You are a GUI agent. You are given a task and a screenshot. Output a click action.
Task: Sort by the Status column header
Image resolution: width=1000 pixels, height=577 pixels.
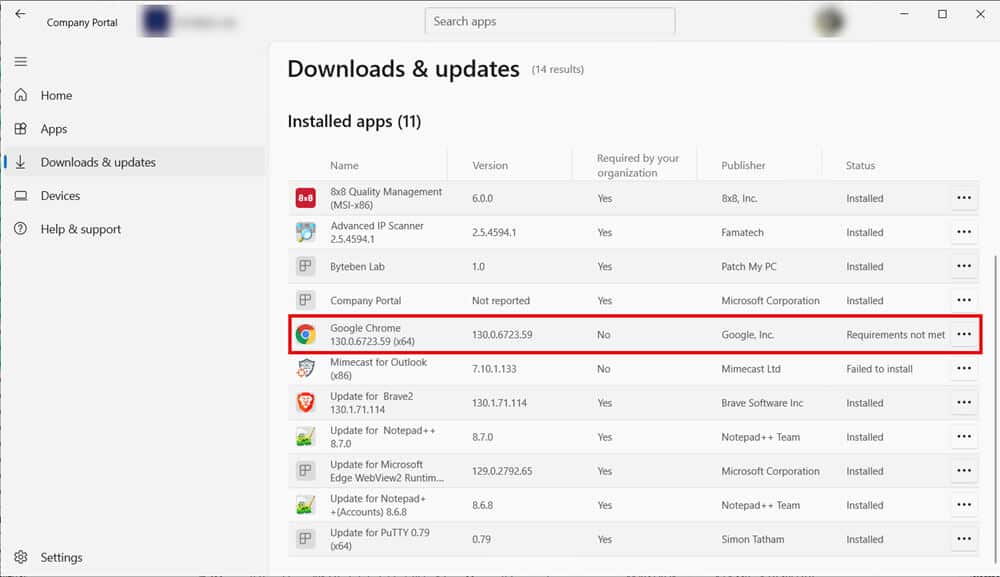pyautogui.click(x=860, y=165)
